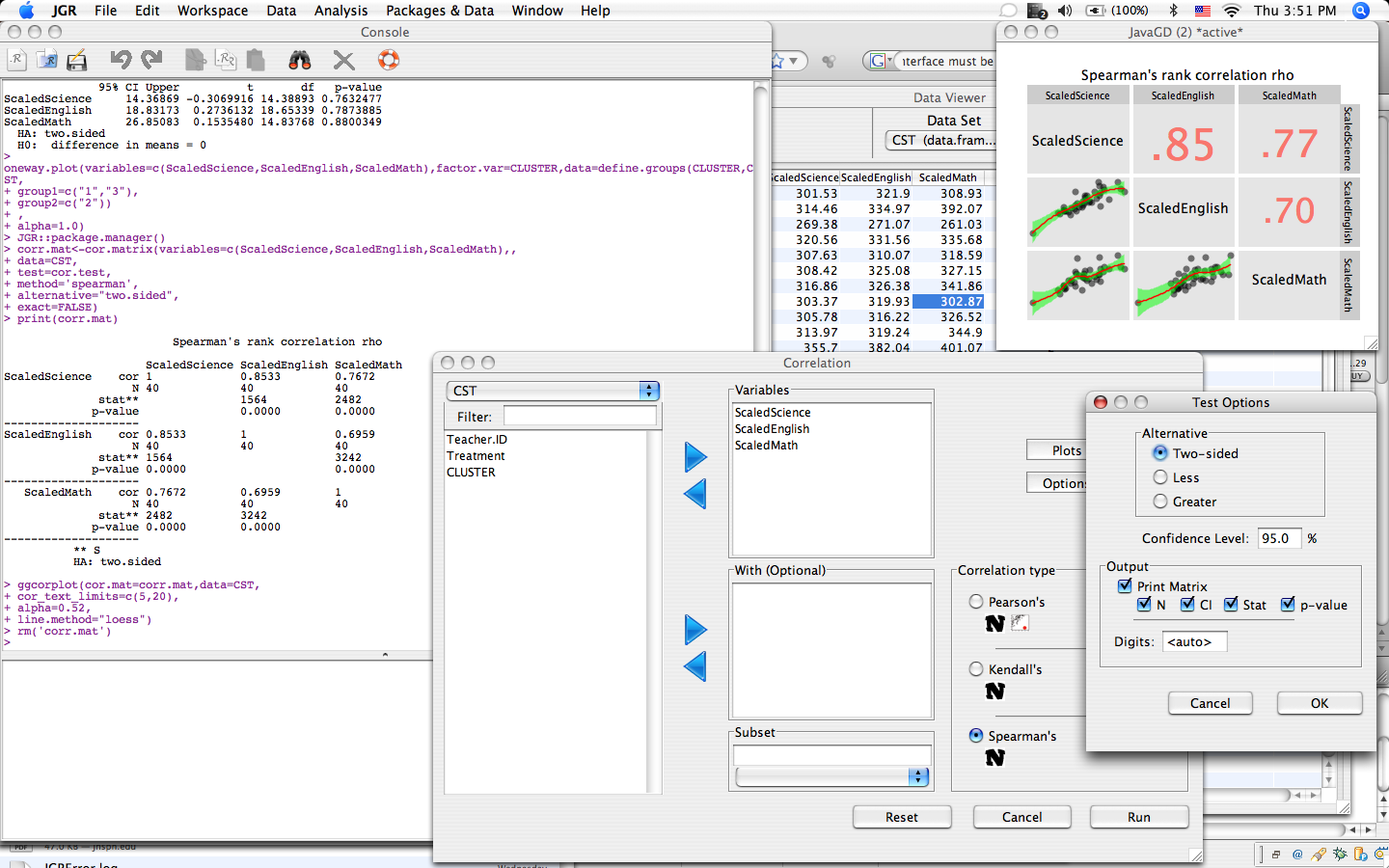Click the open R file toolbar icon
This screenshot has height=868, width=1389.
46,60
